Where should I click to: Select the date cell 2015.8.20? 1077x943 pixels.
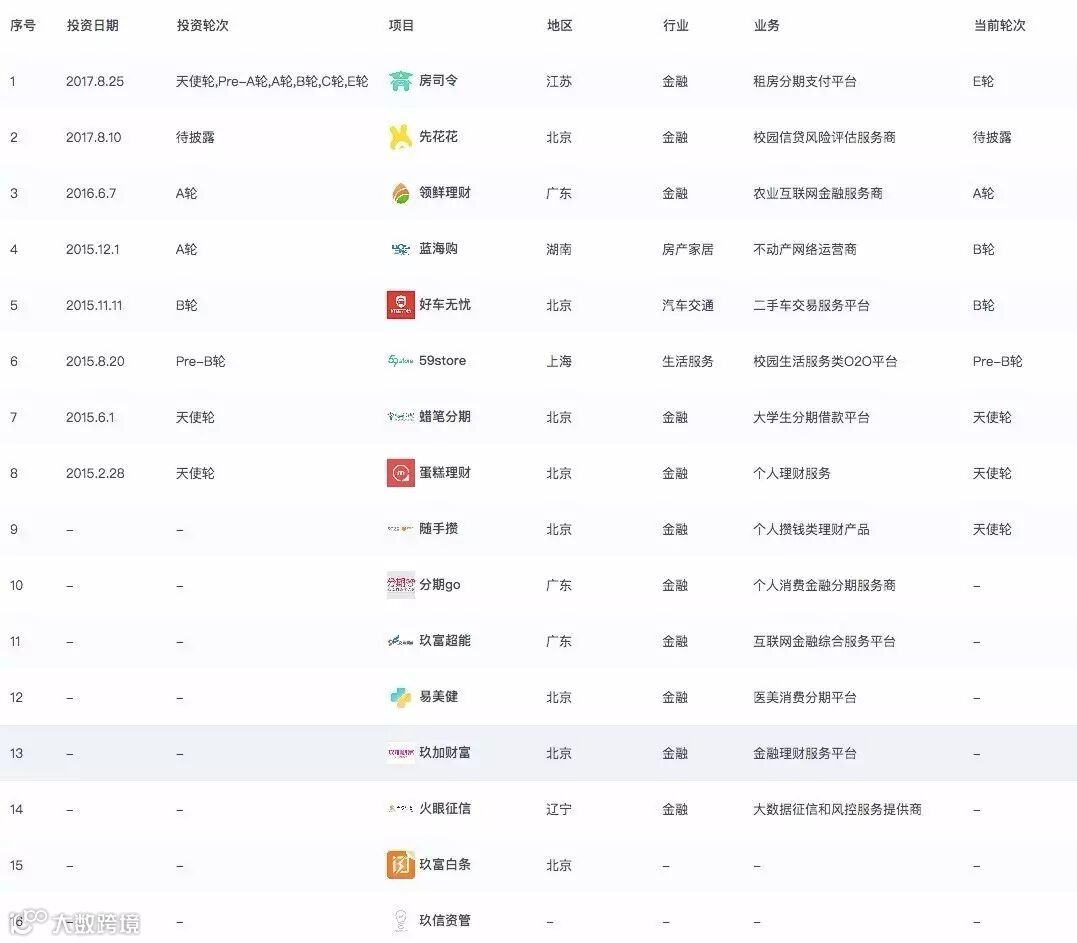(95, 361)
